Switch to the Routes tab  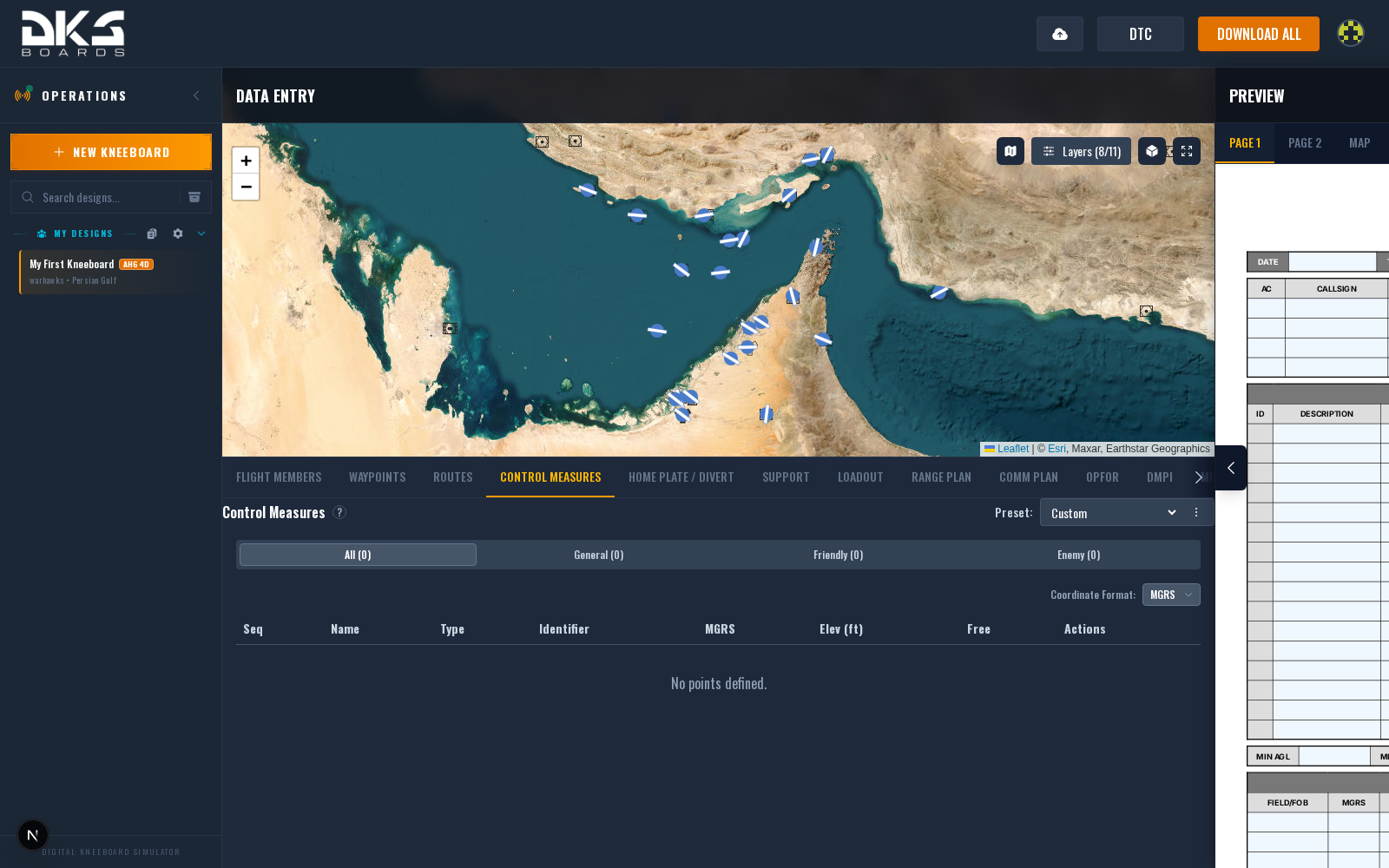coord(453,477)
